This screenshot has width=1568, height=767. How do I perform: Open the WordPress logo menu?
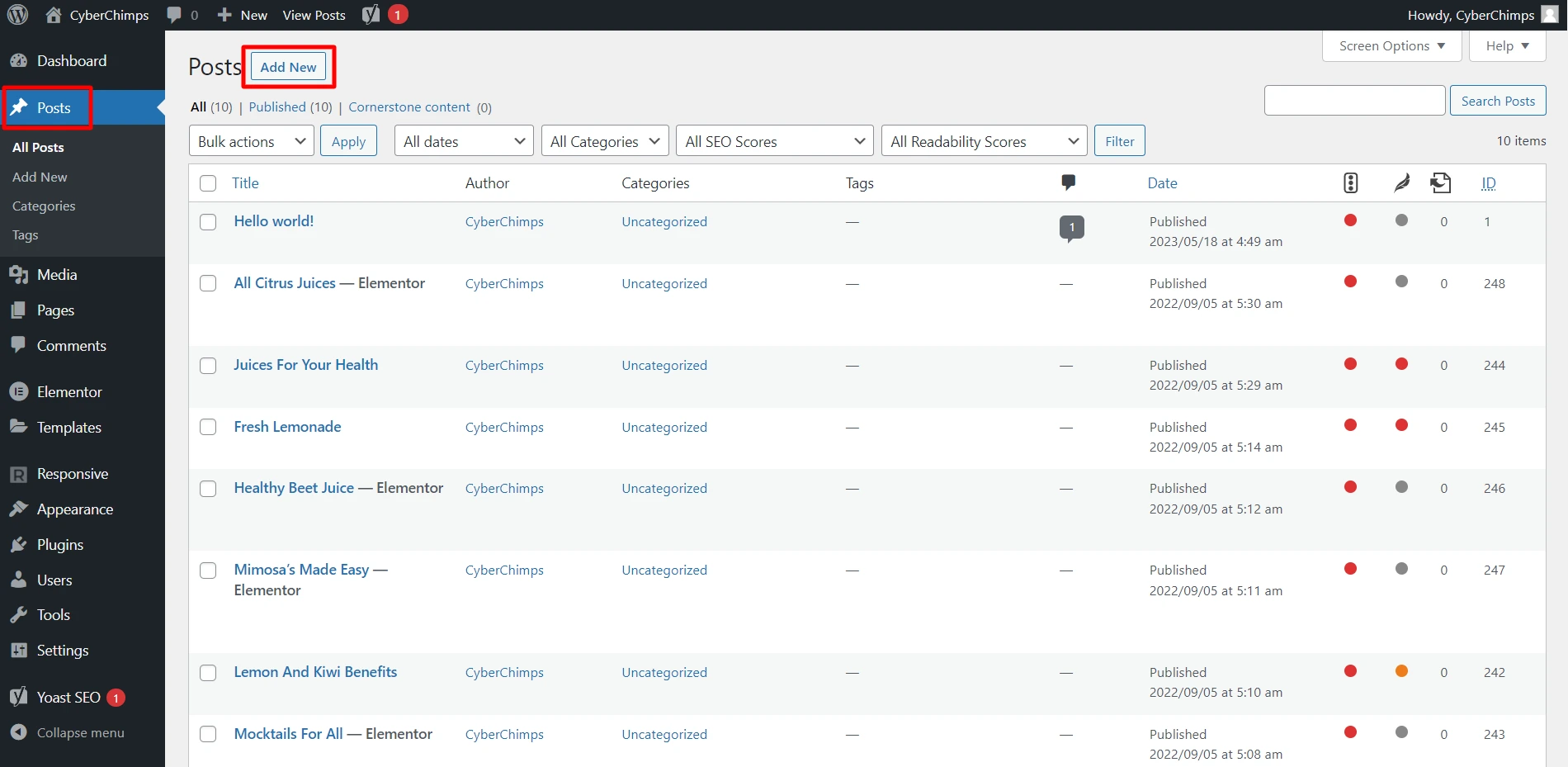point(17,15)
